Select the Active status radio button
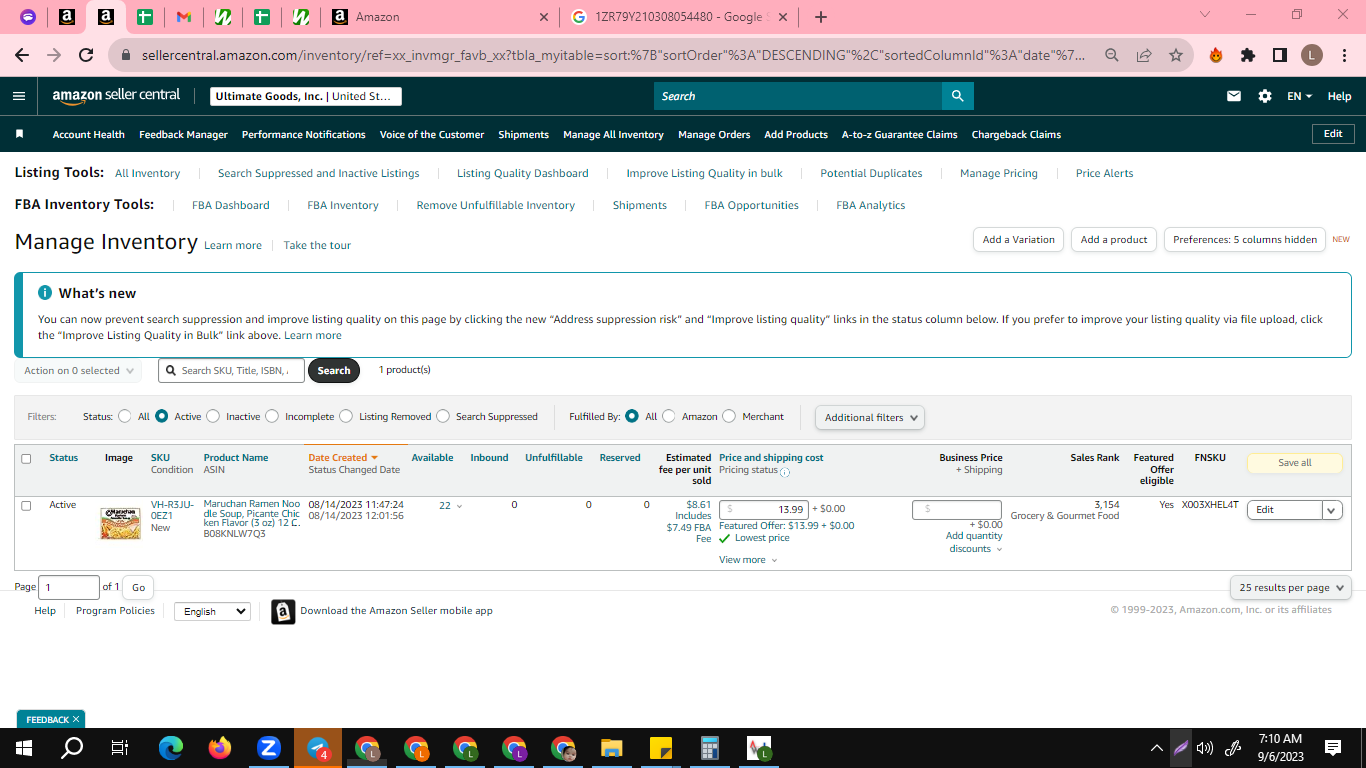1366x768 pixels. [x=162, y=416]
